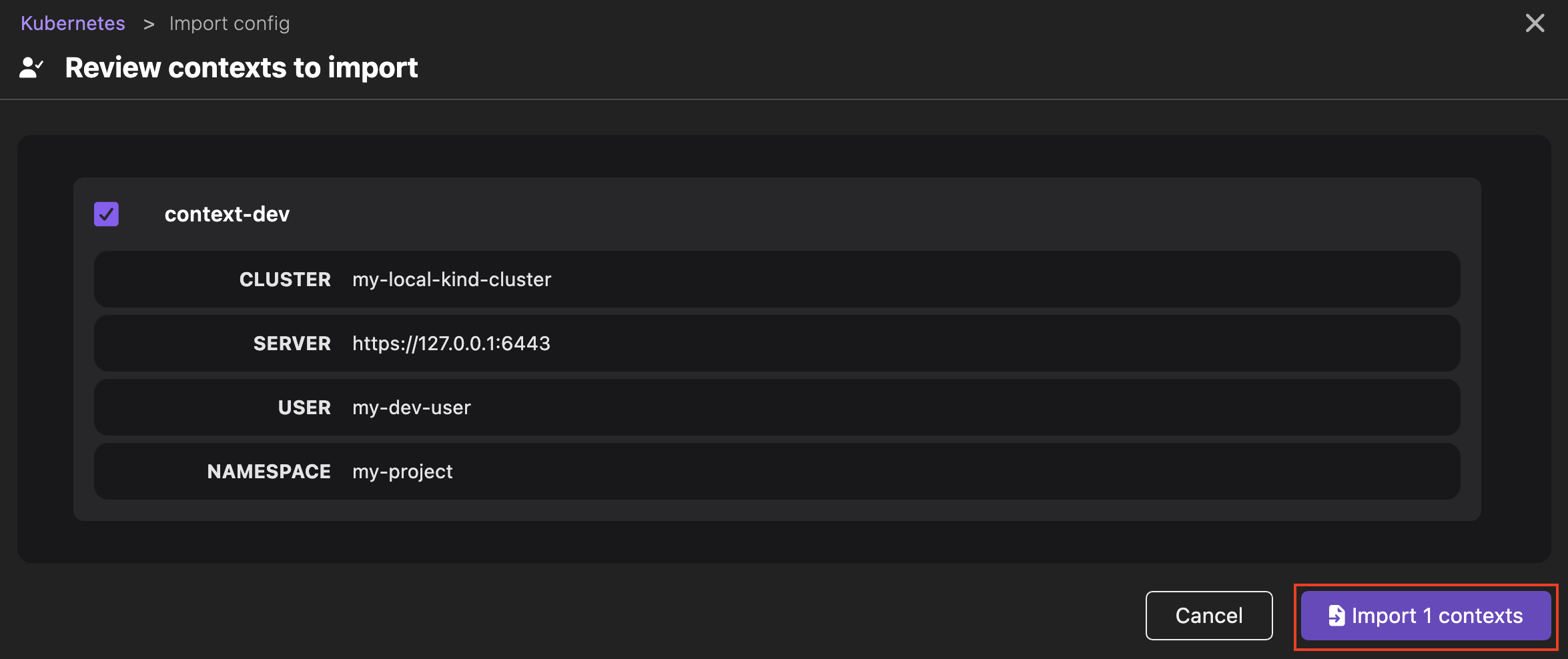Toggle selection of context-dev context

click(x=105, y=213)
